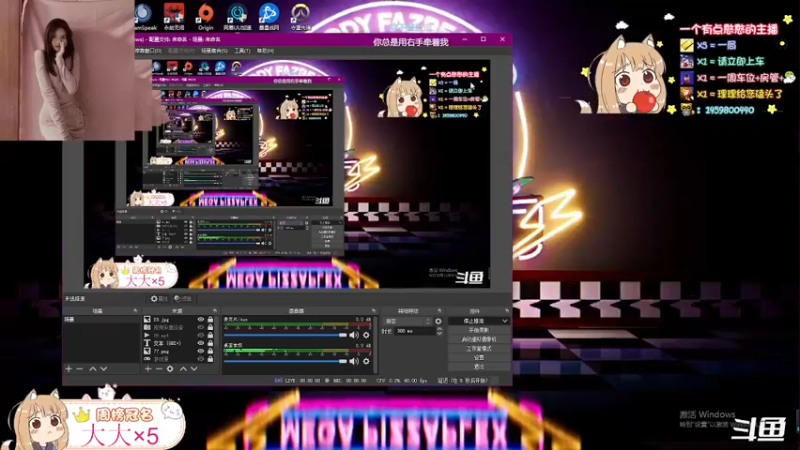Screen dimensions: 800x450
Task: Expand the 停止推流 button dropdown arrow
Action: 505,321
